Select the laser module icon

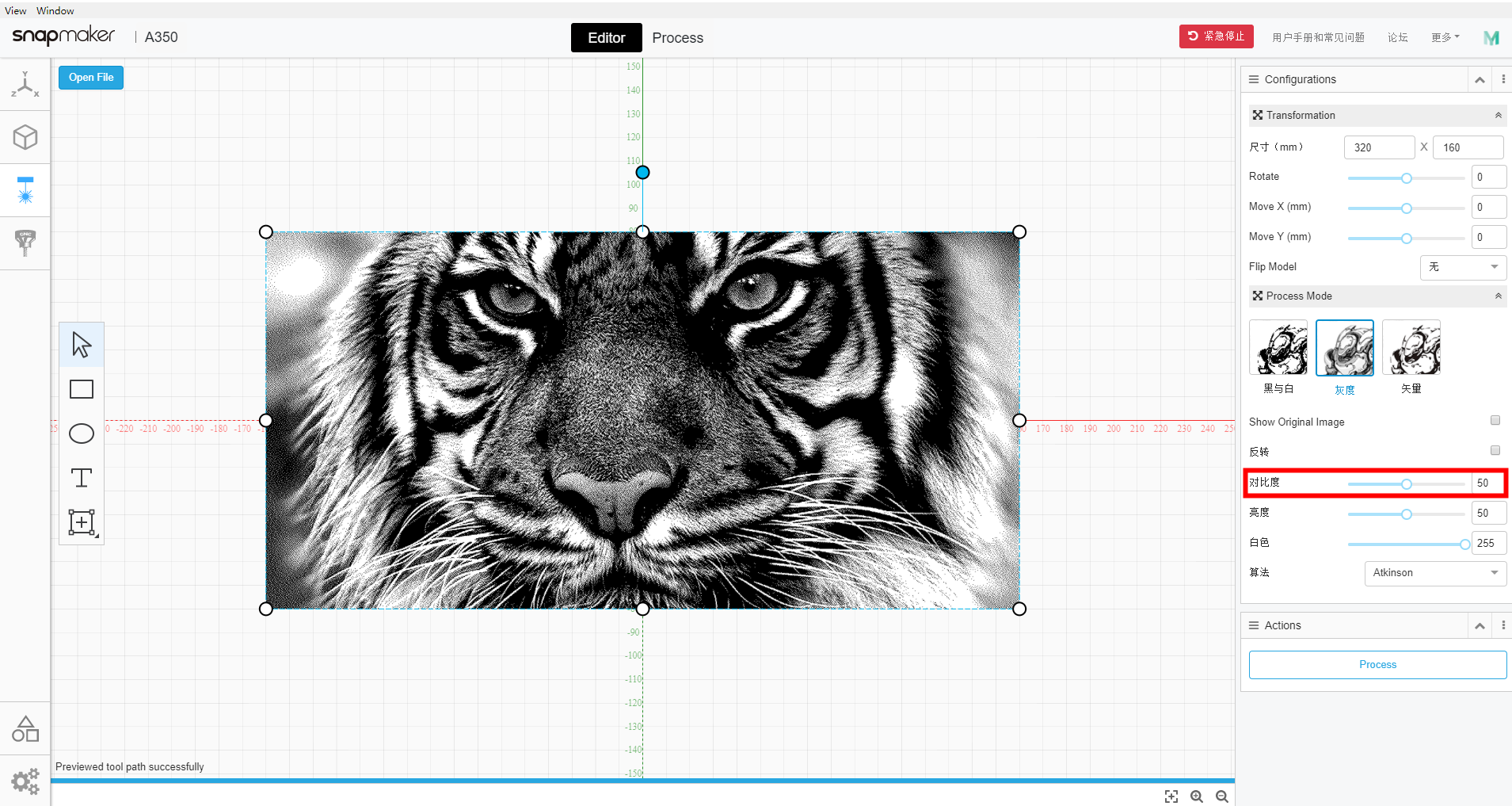(25, 190)
